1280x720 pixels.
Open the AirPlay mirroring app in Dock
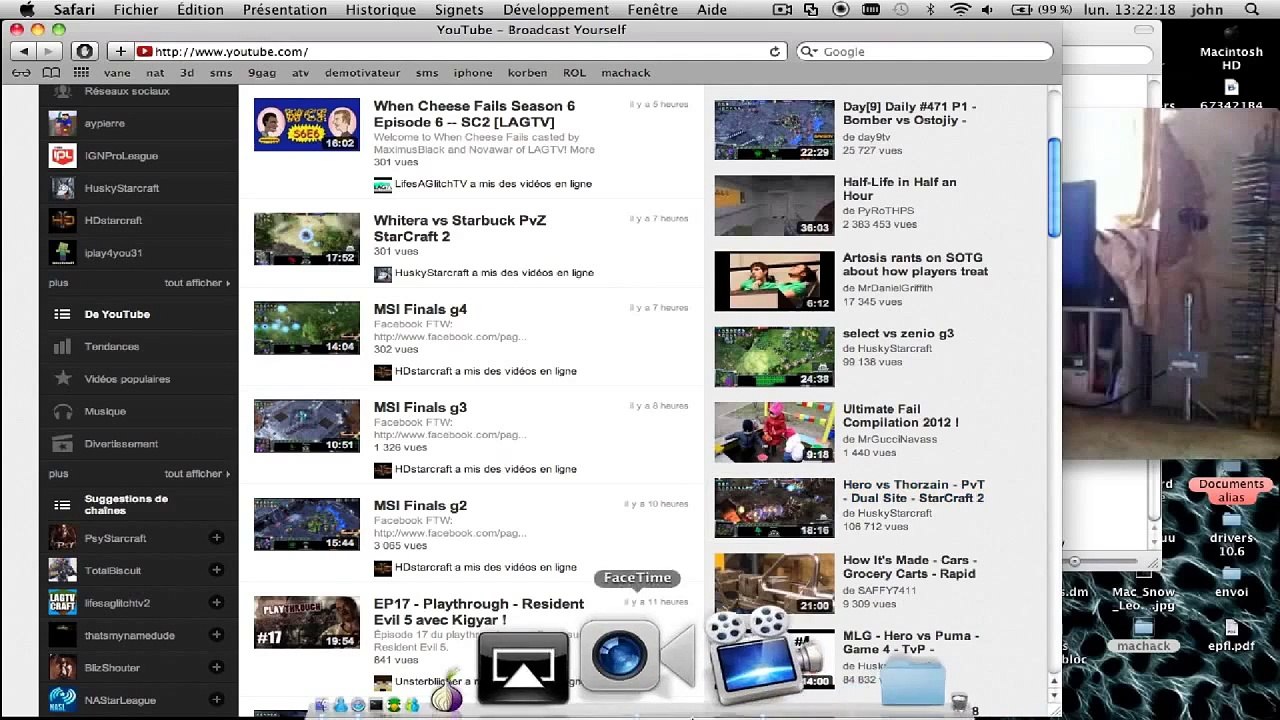point(523,666)
